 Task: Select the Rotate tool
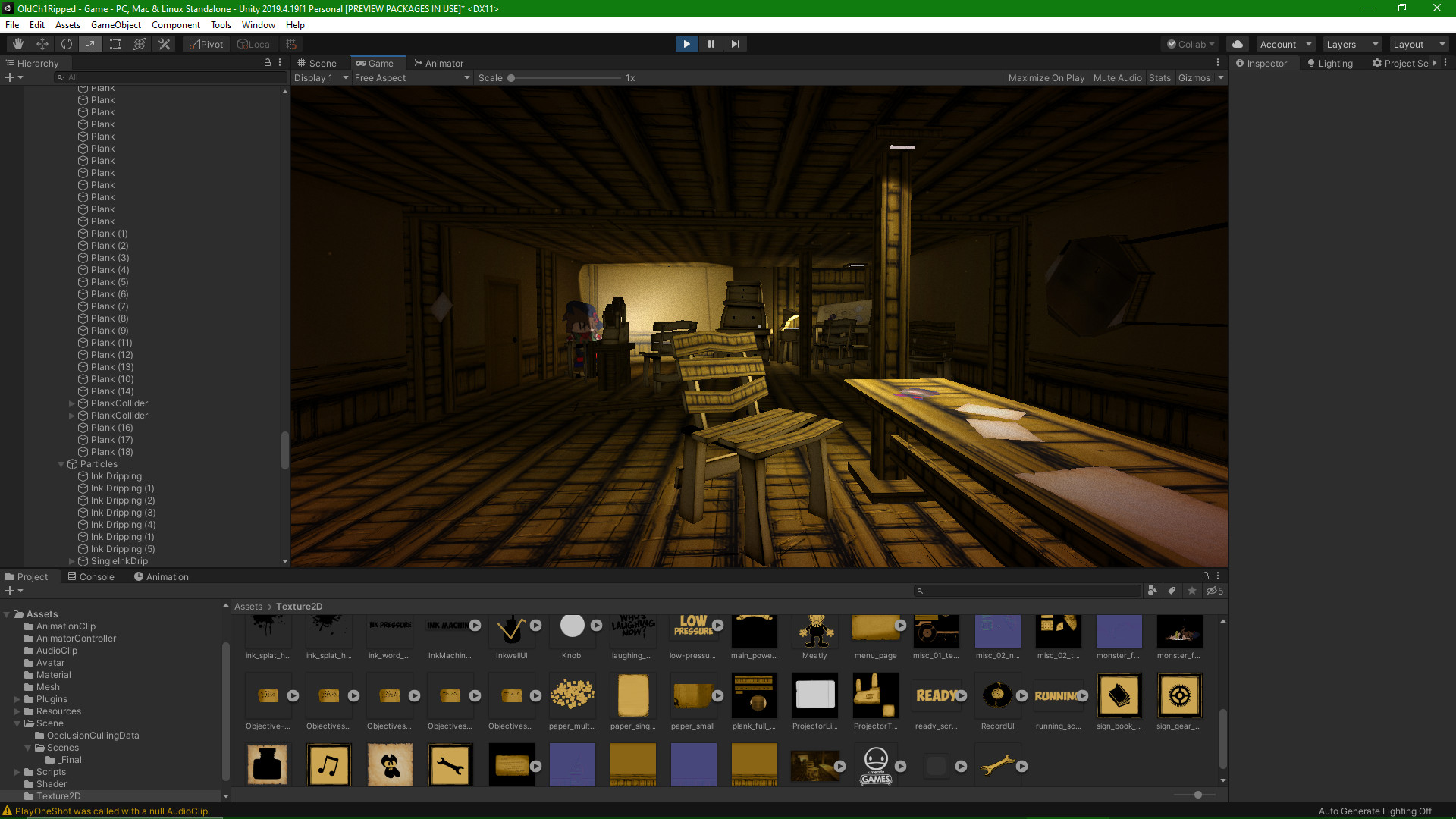66,43
